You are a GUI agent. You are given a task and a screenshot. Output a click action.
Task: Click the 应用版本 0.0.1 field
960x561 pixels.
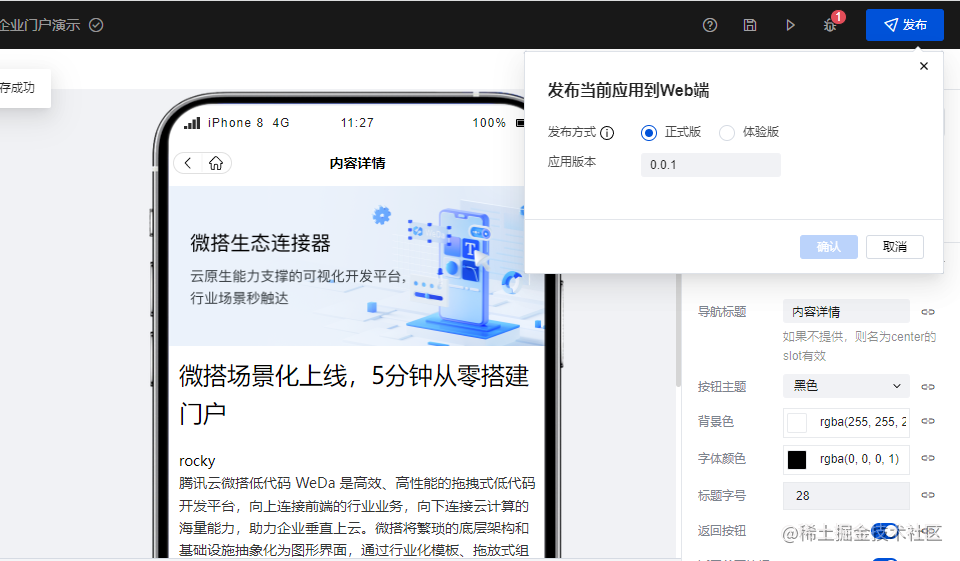pyautogui.click(x=710, y=165)
